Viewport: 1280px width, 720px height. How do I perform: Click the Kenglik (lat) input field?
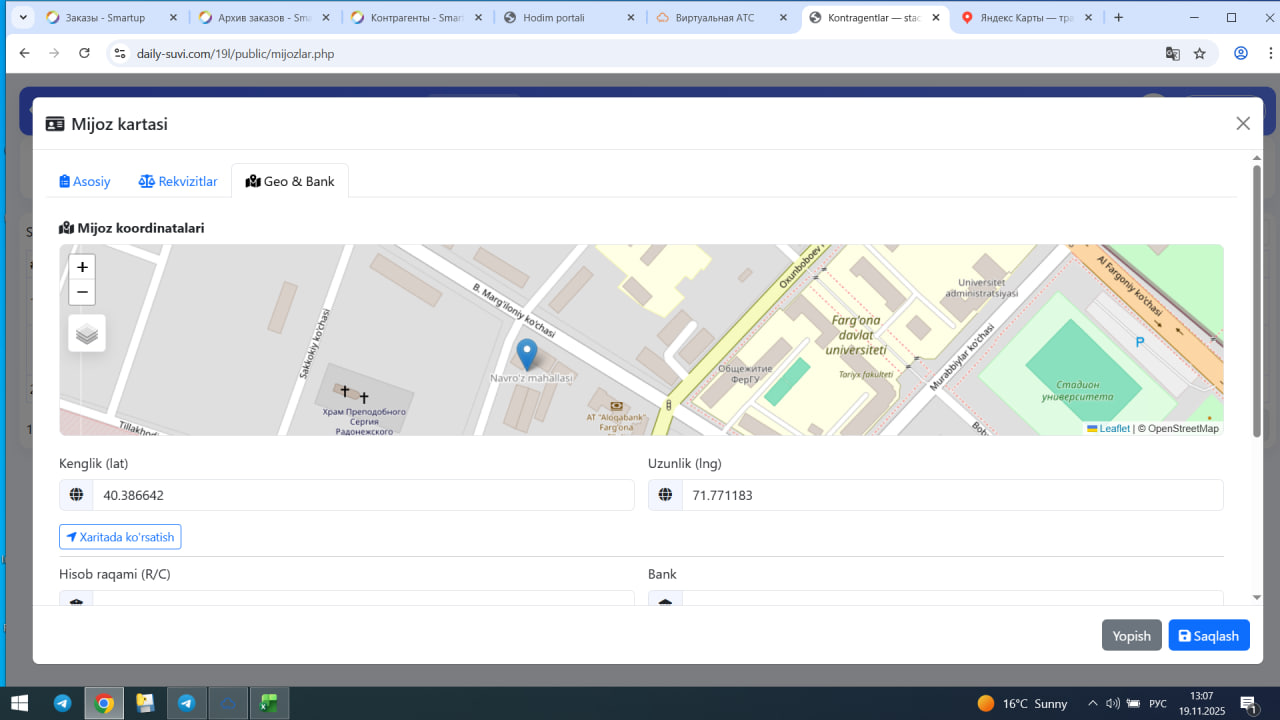(362, 495)
